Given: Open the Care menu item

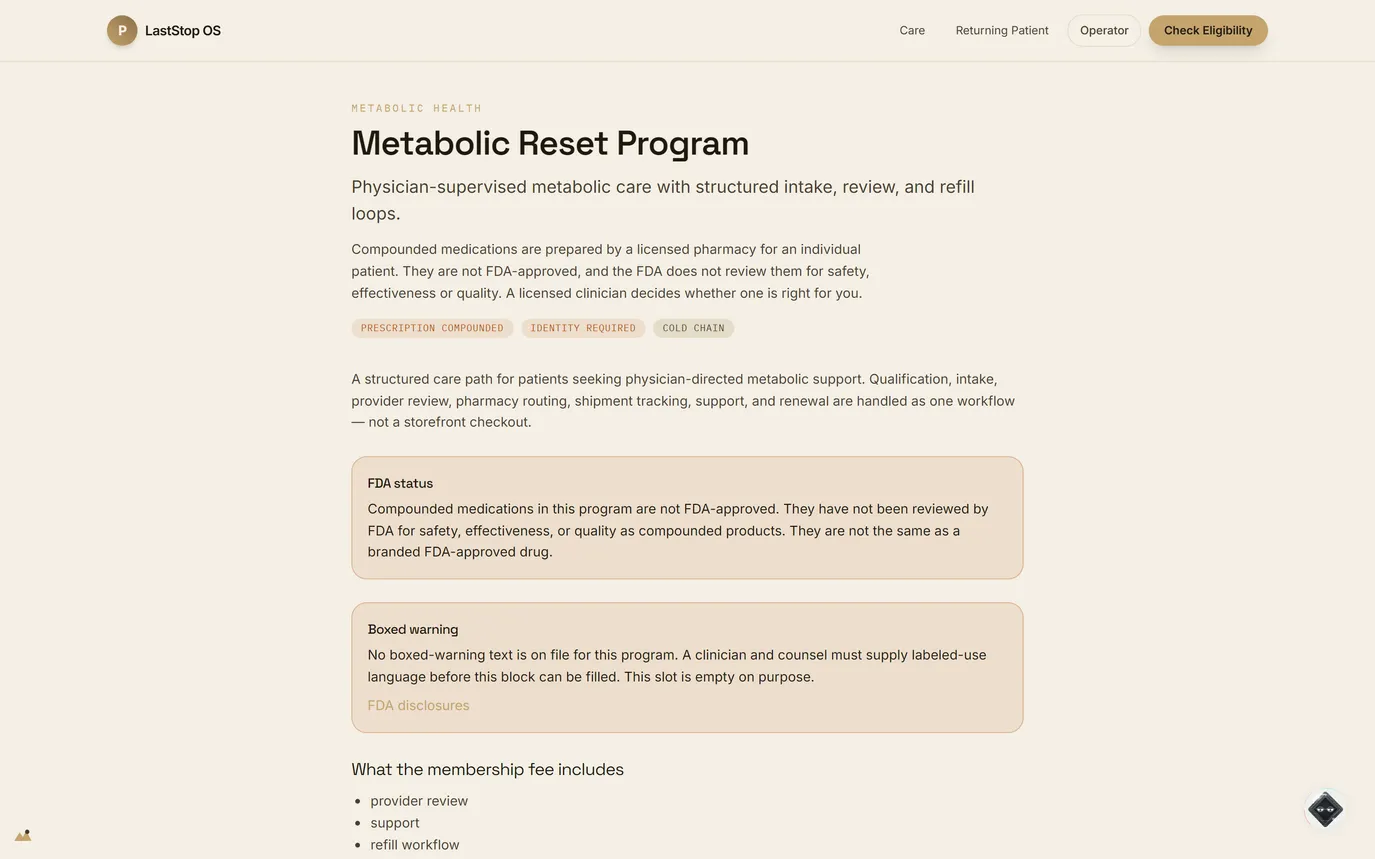Looking at the screenshot, I should pyautogui.click(x=912, y=31).
